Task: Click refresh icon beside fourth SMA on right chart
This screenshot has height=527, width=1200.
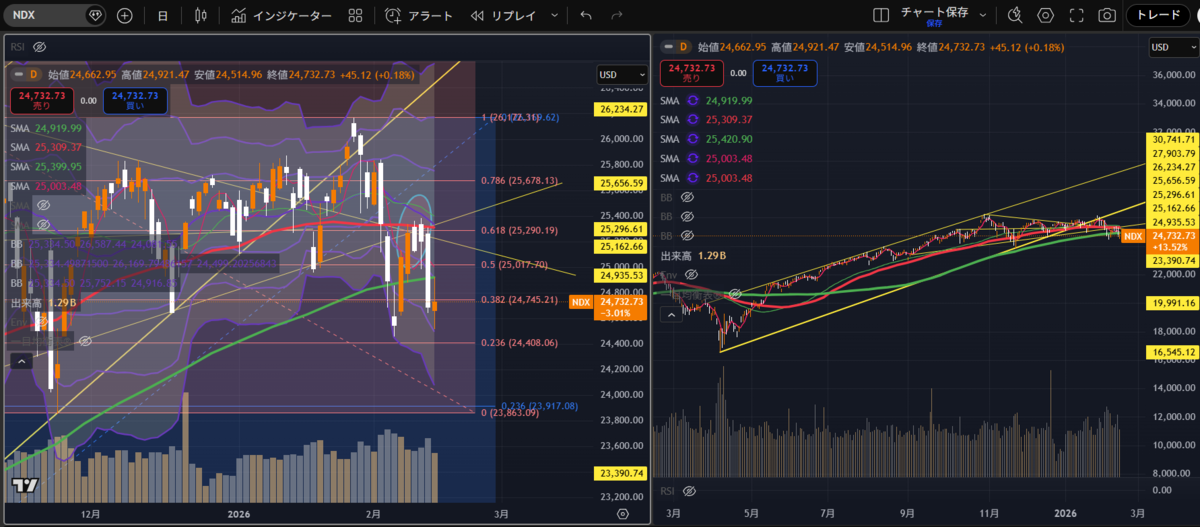Action: click(694, 159)
